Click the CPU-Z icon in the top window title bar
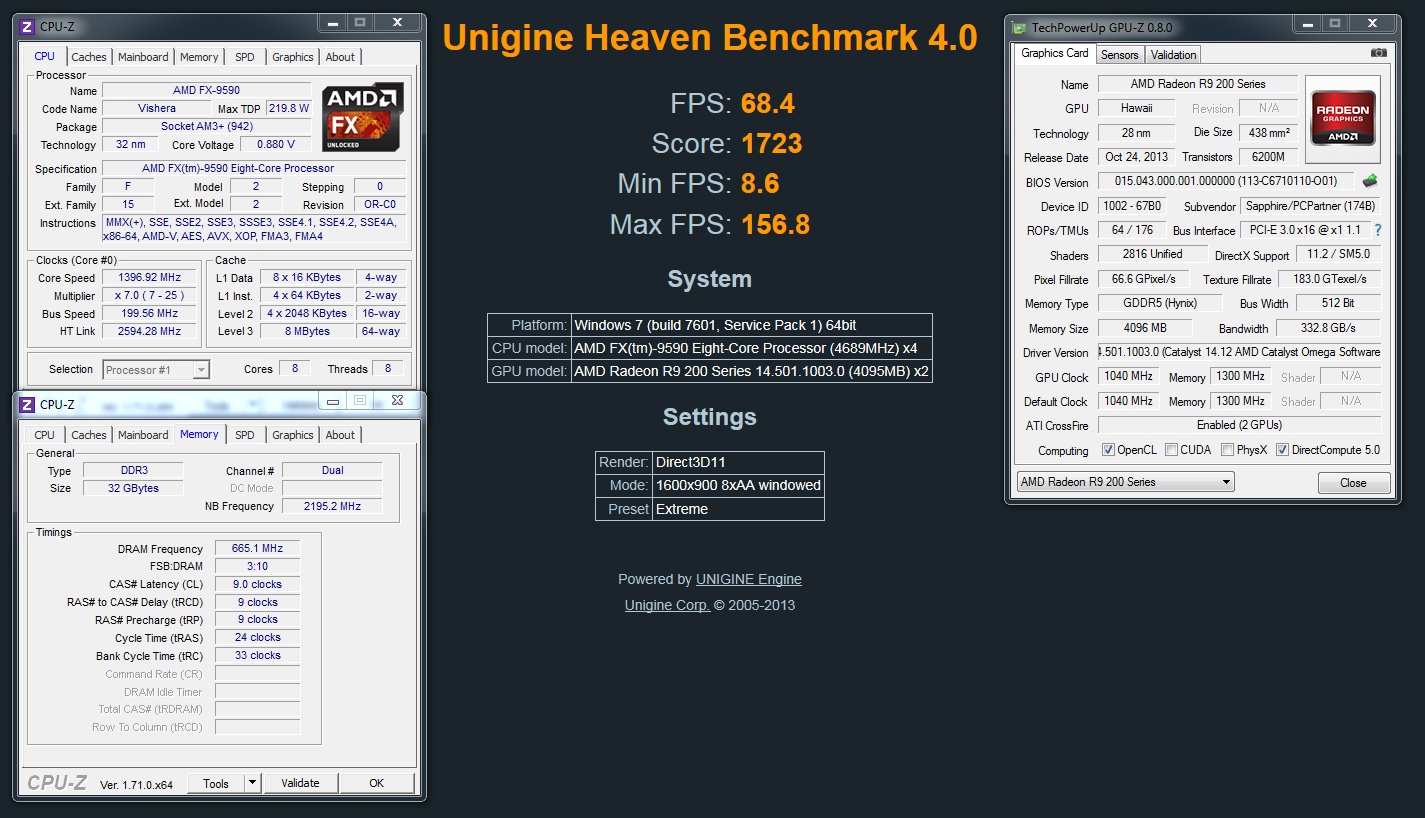Screen dimensions: 1425x818 [27, 26]
